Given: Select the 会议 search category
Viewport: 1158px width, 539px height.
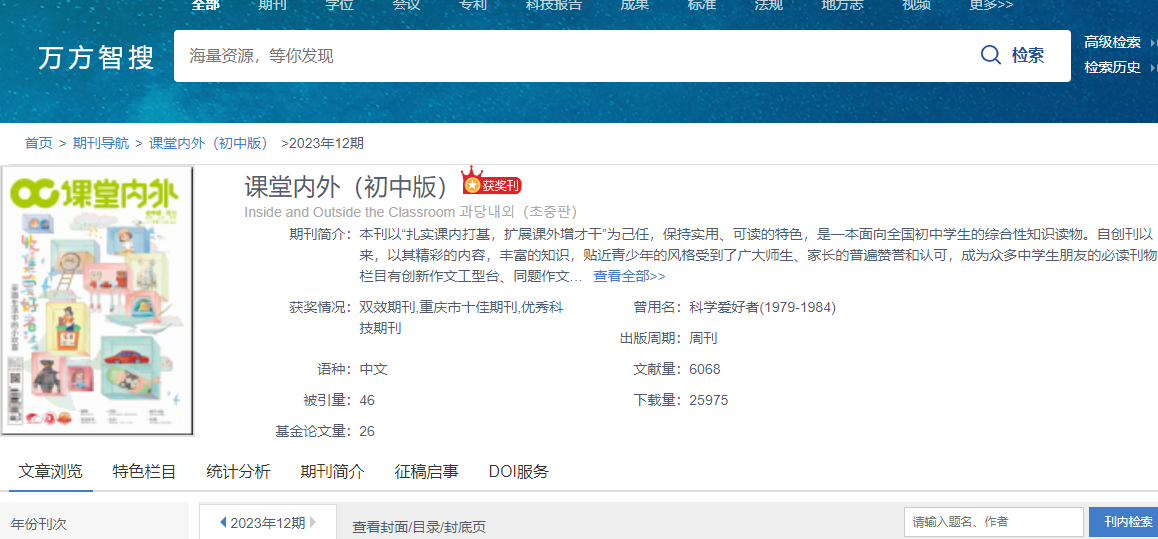Looking at the screenshot, I should click(406, 4).
